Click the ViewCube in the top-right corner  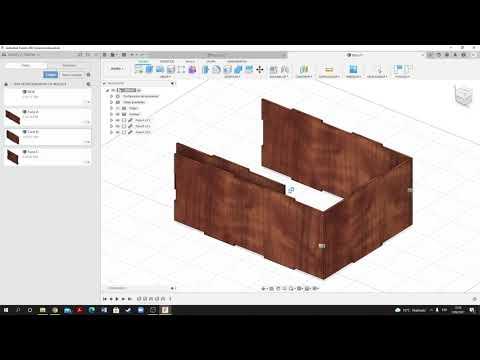tap(463, 95)
